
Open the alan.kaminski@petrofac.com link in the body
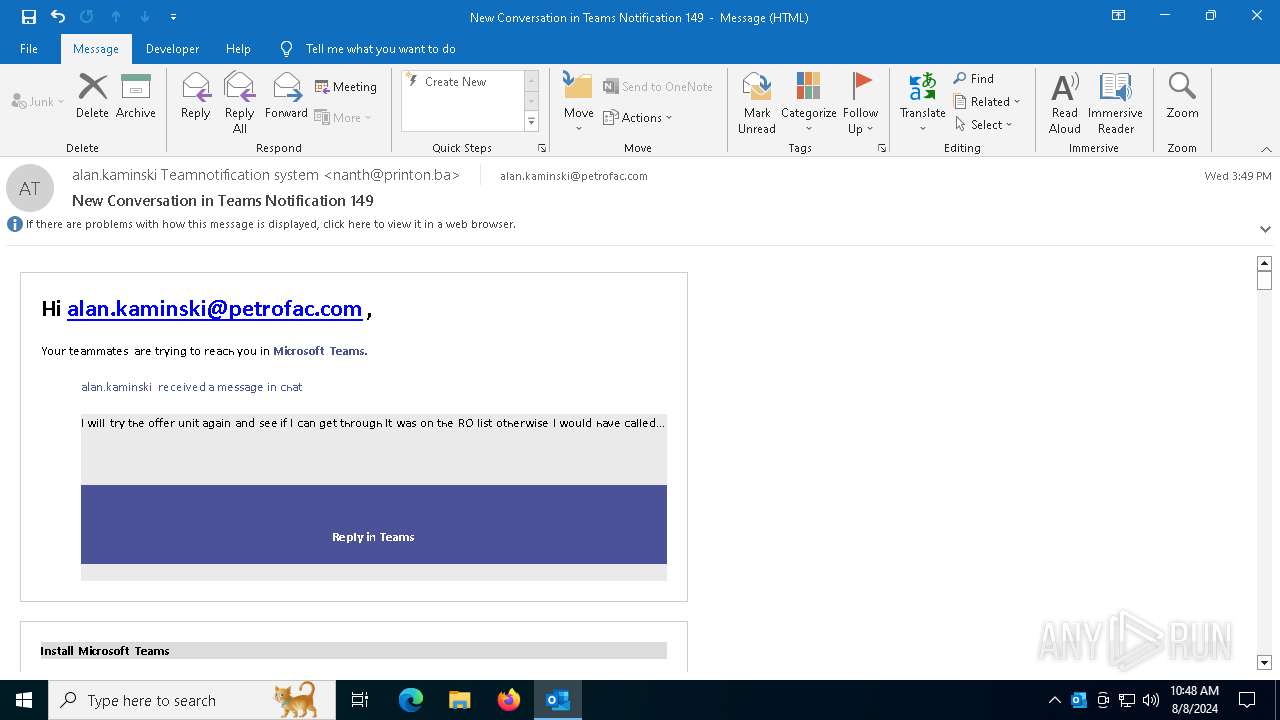click(x=214, y=309)
